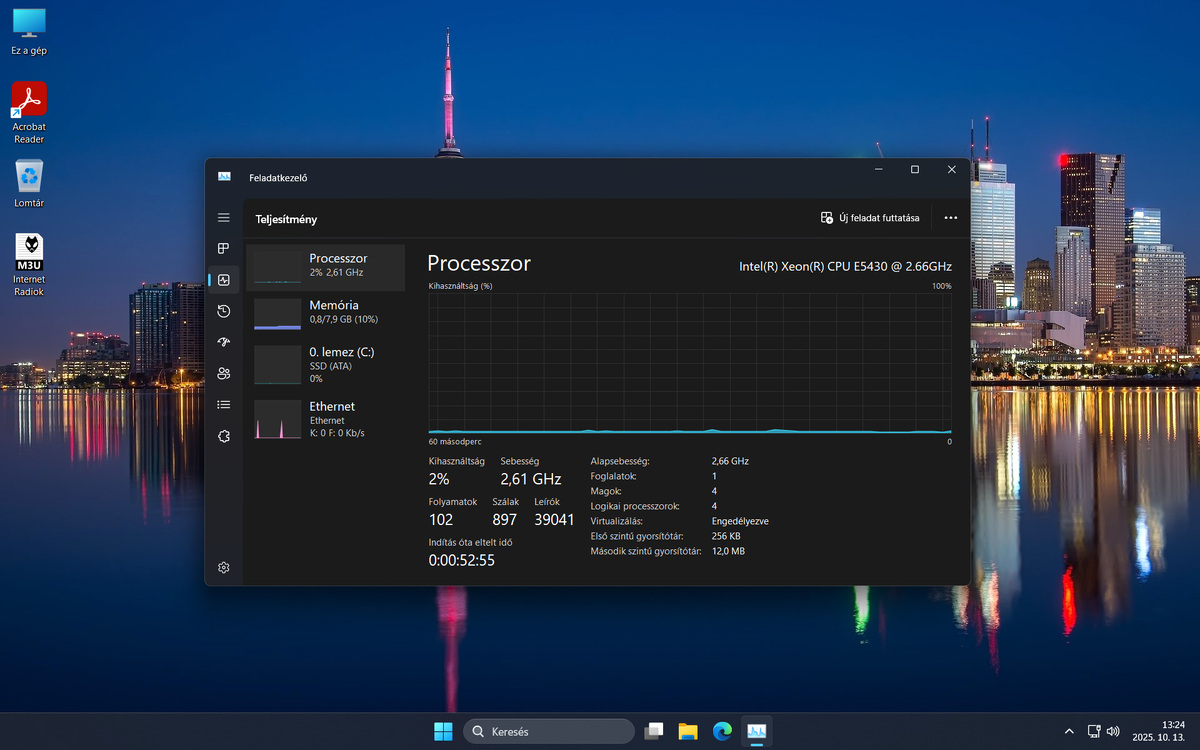This screenshot has height=750, width=1200.
Task: Select the 0. lemez (C:) performance item
Action: (x=326, y=365)
